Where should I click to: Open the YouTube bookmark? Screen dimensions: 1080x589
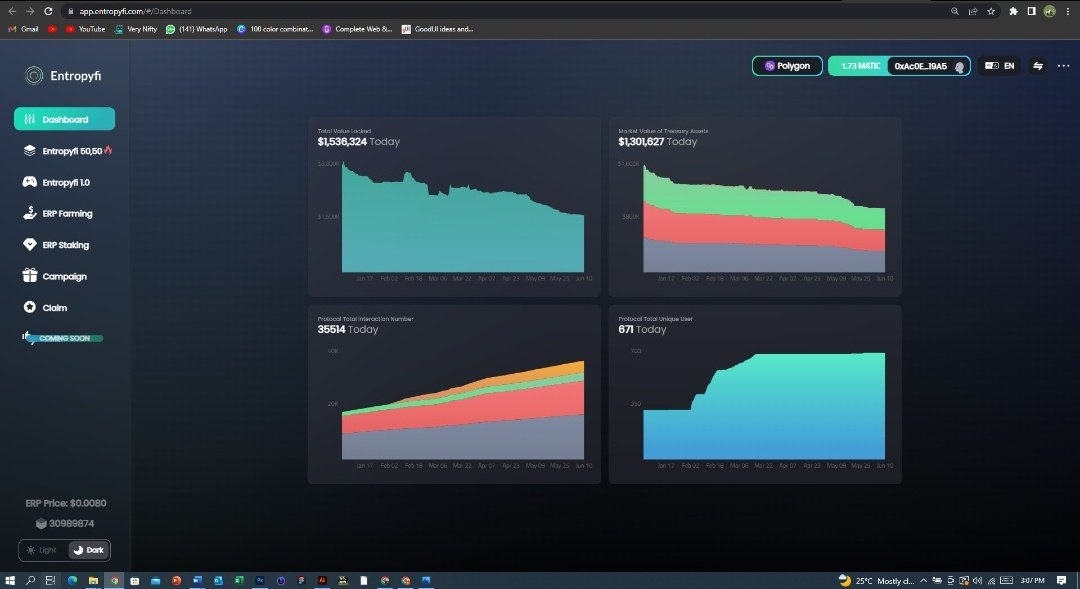tap(85, 29)
